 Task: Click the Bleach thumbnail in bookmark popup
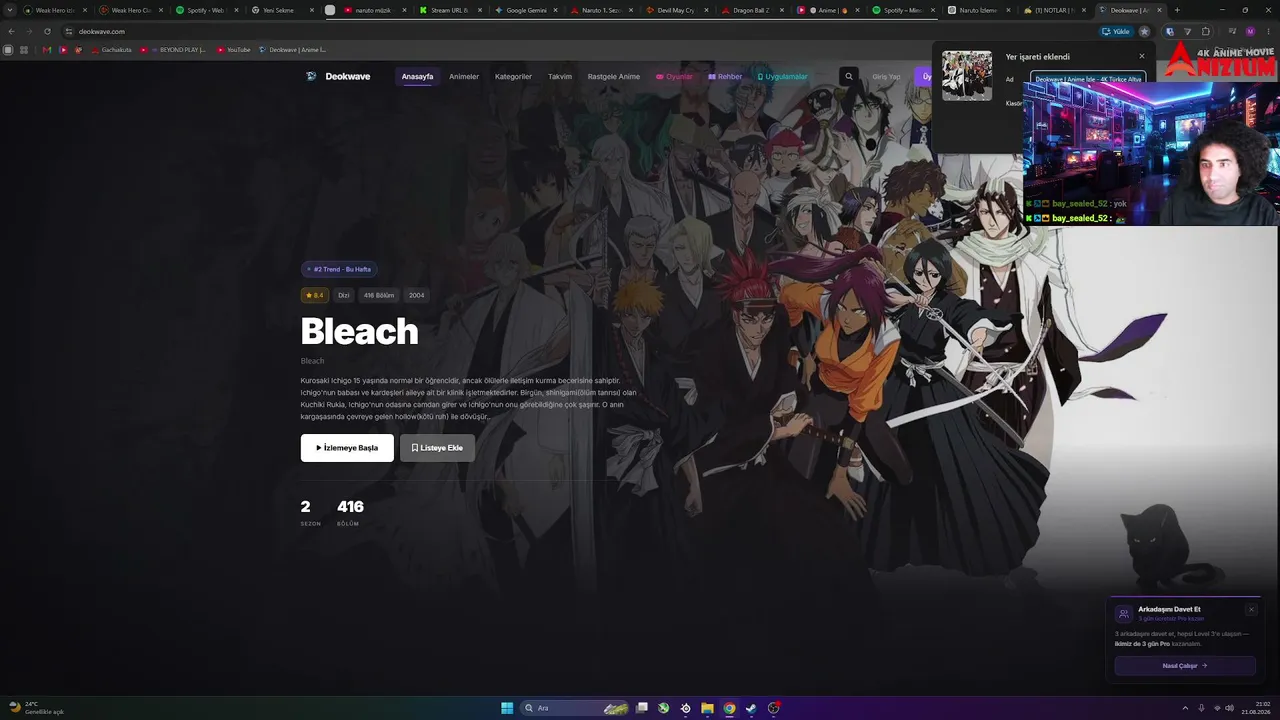click(967, 76)
